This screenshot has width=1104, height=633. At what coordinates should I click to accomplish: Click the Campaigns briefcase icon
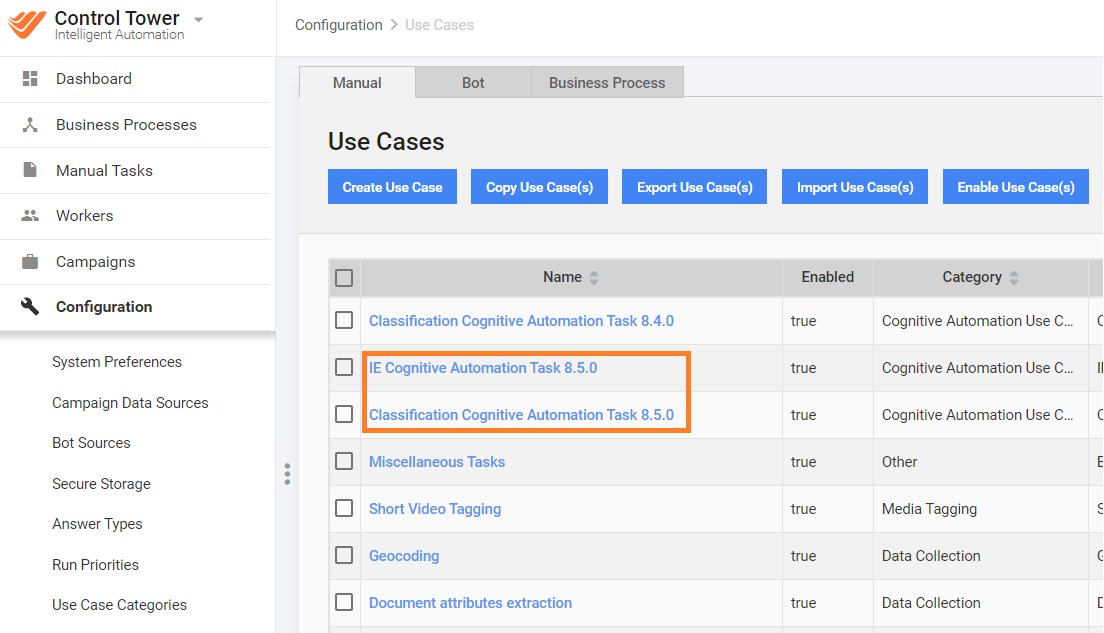30,261
